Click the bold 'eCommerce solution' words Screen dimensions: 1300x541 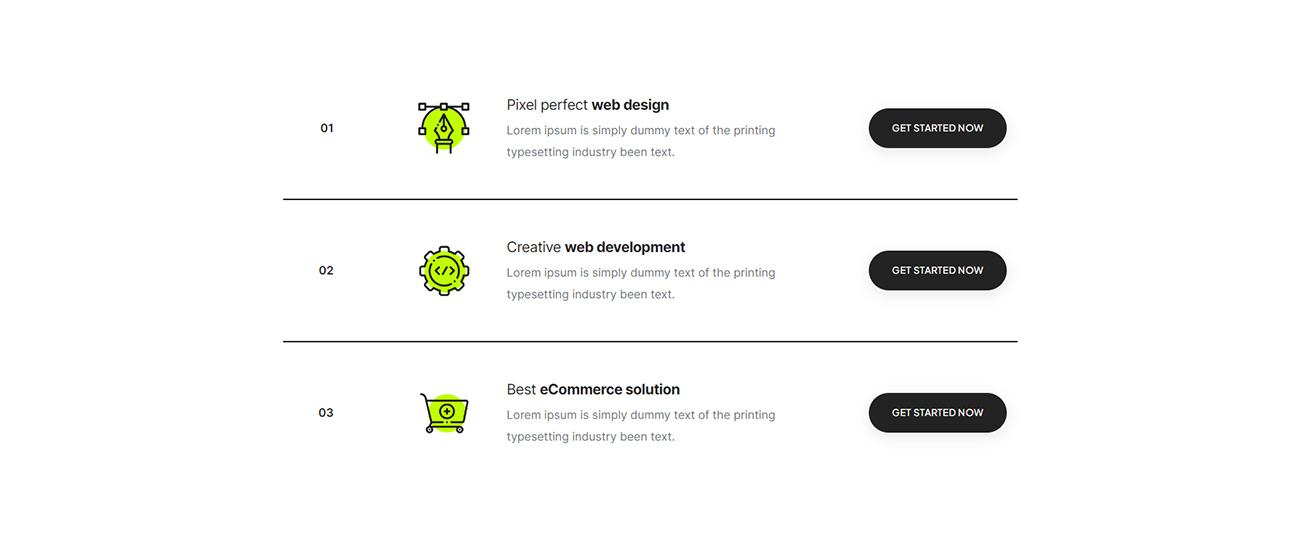[x=610, y=390]
